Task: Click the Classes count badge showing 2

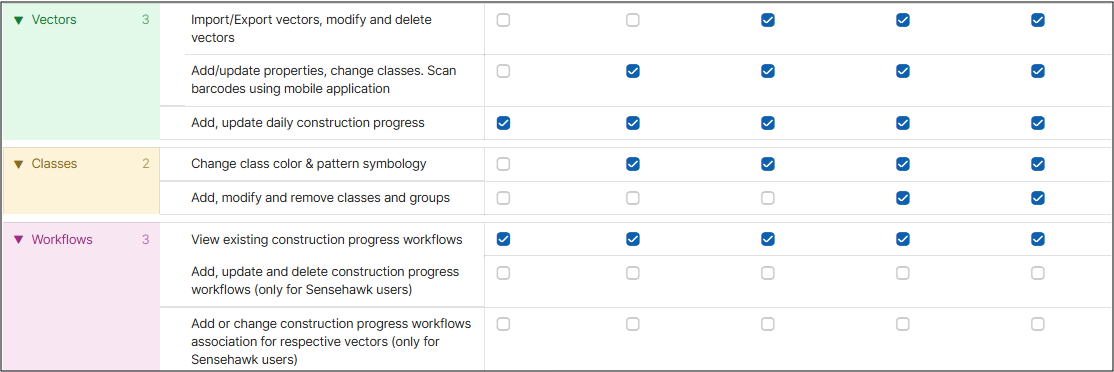Action: tap(146, 164)
